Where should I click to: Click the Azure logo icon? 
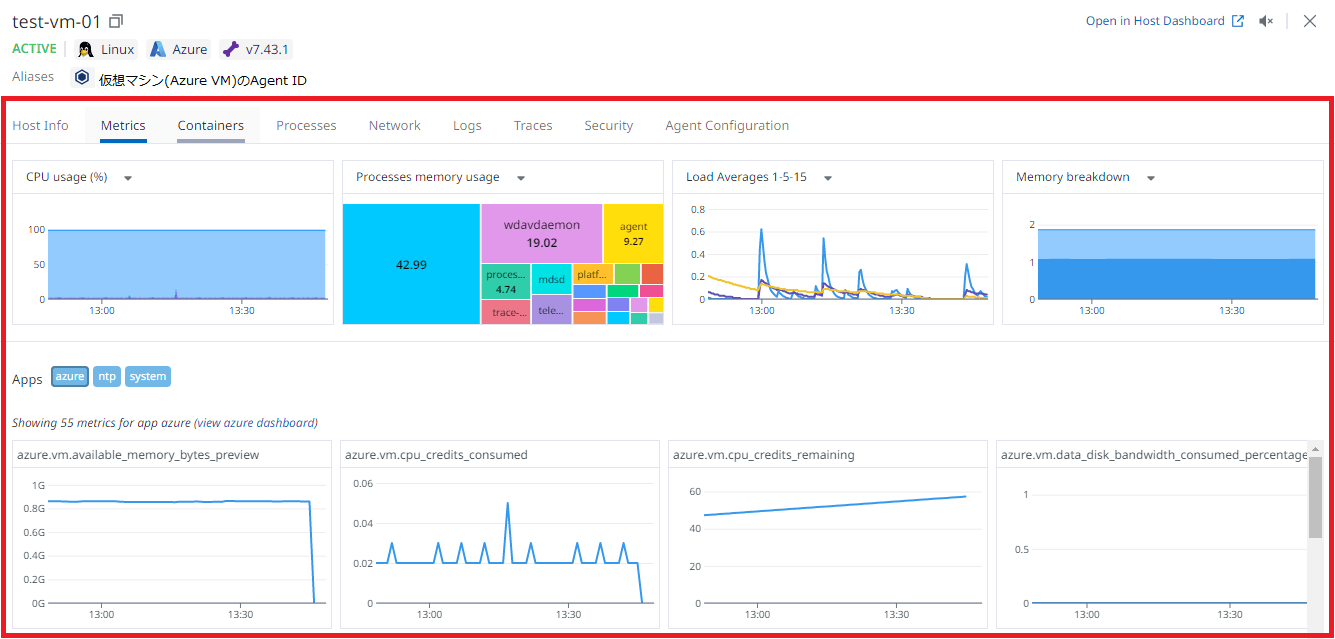coord(157,49)
